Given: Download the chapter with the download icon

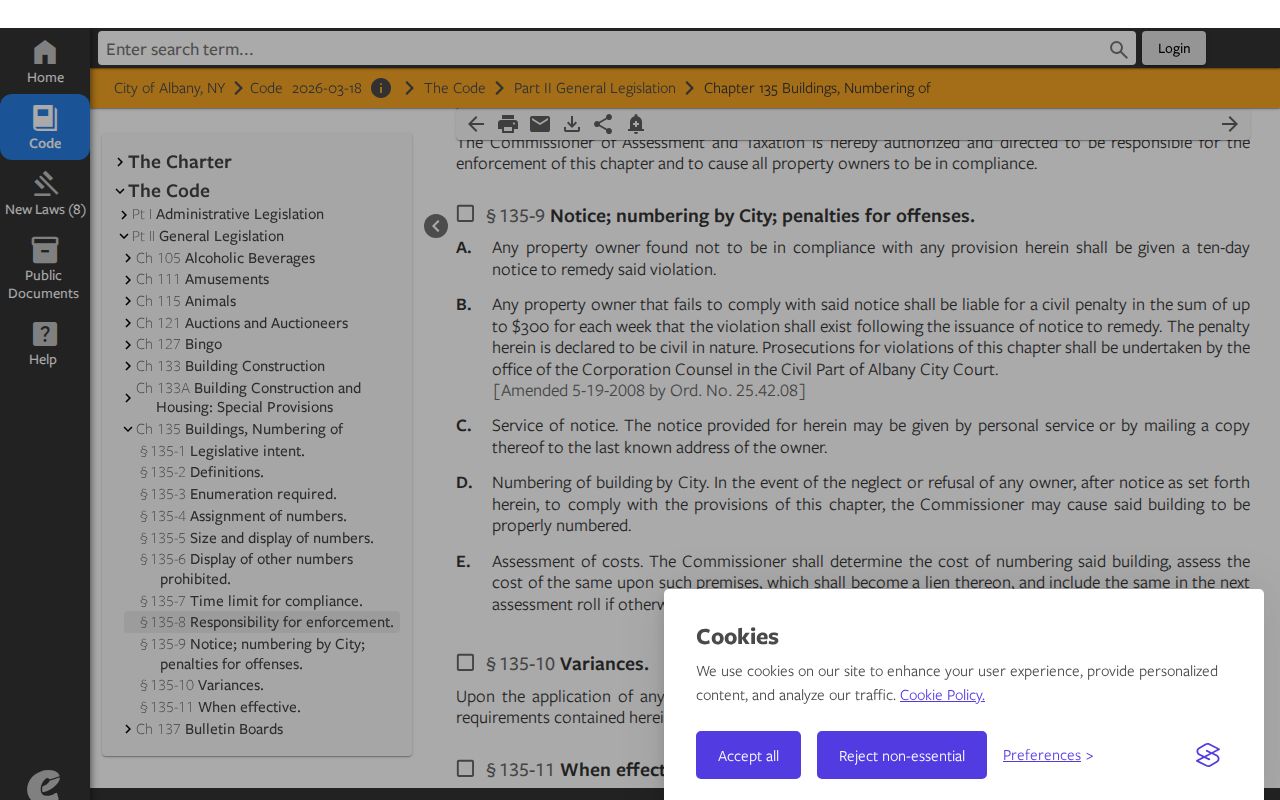Looking at the screenshot, I should tap(572, 124).
